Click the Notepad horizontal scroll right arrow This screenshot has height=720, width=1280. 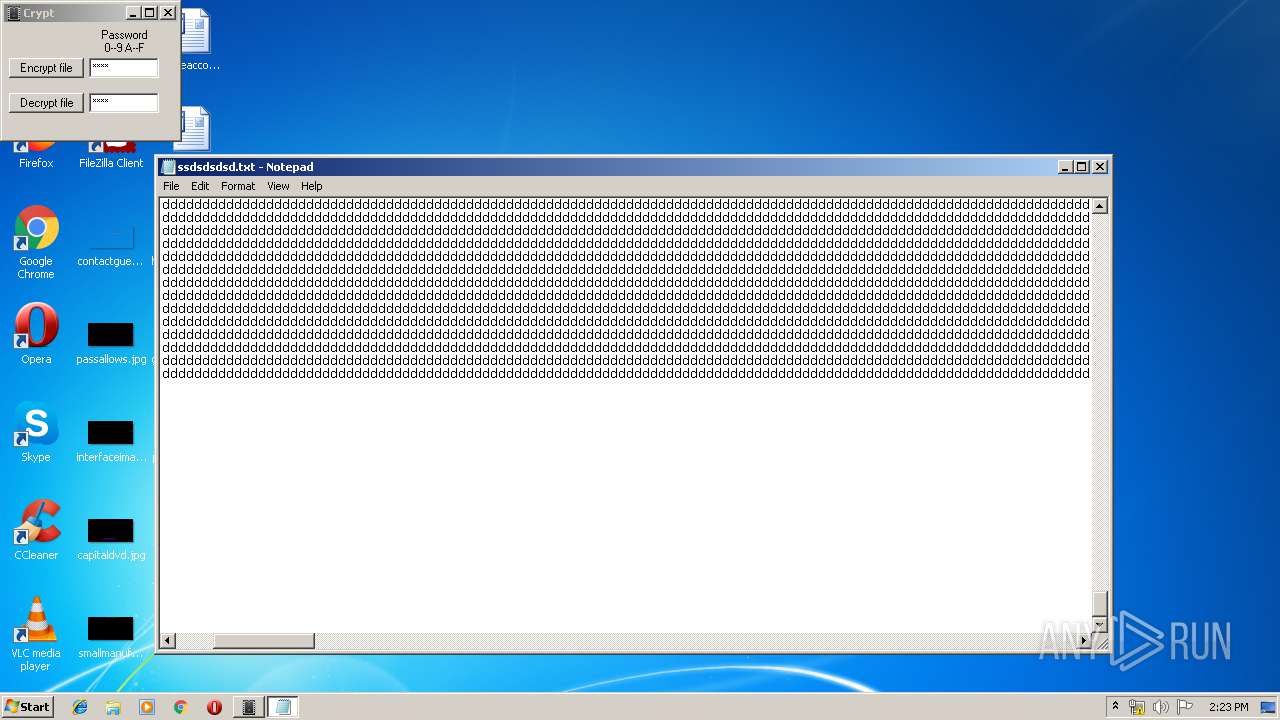1084,640
